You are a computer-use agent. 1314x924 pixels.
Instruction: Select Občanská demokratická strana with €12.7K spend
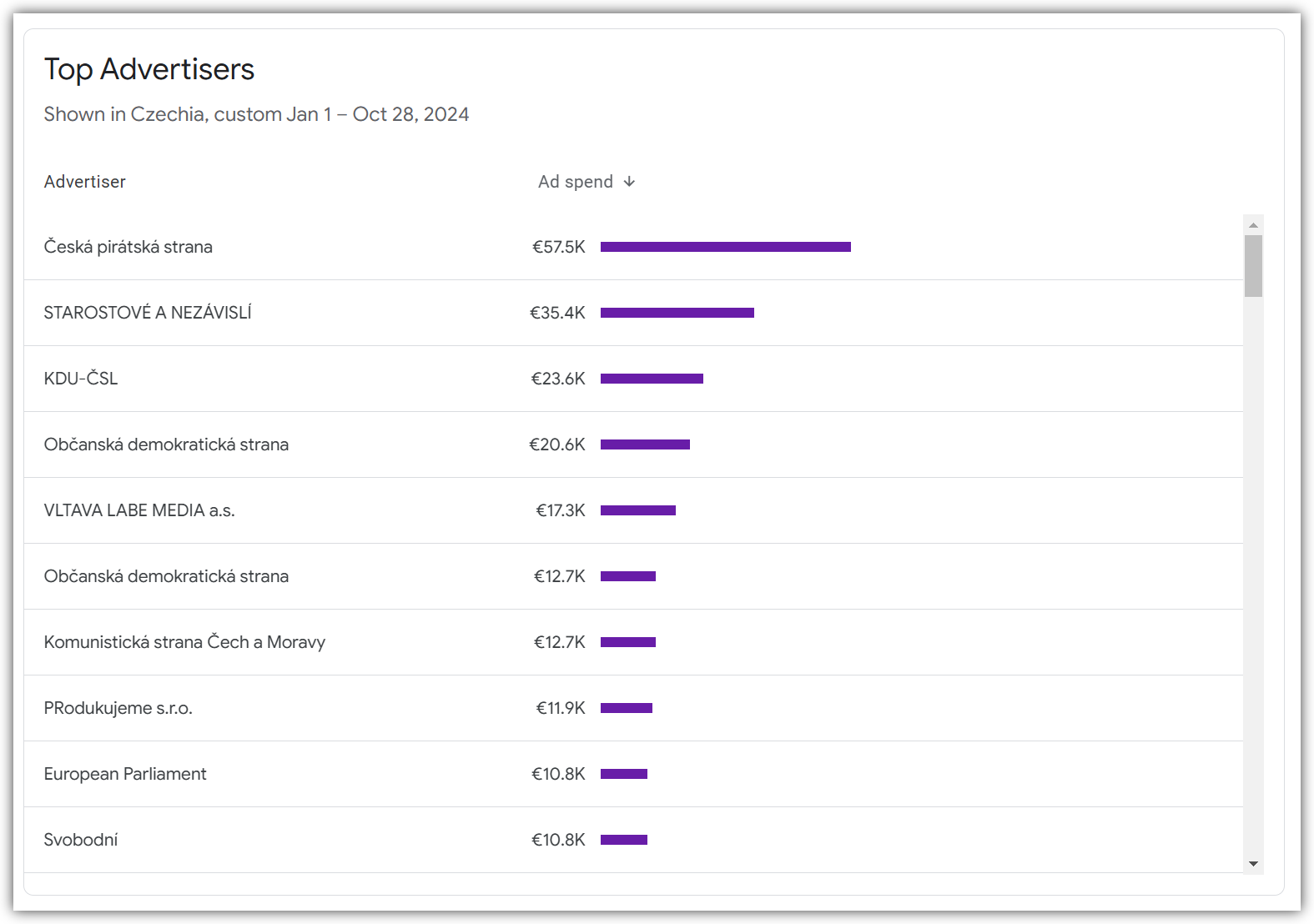tap(633, 576)
